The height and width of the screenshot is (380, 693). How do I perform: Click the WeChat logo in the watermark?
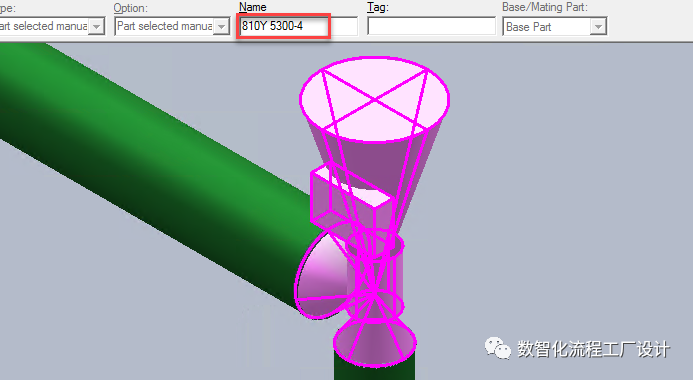[497, 348]
